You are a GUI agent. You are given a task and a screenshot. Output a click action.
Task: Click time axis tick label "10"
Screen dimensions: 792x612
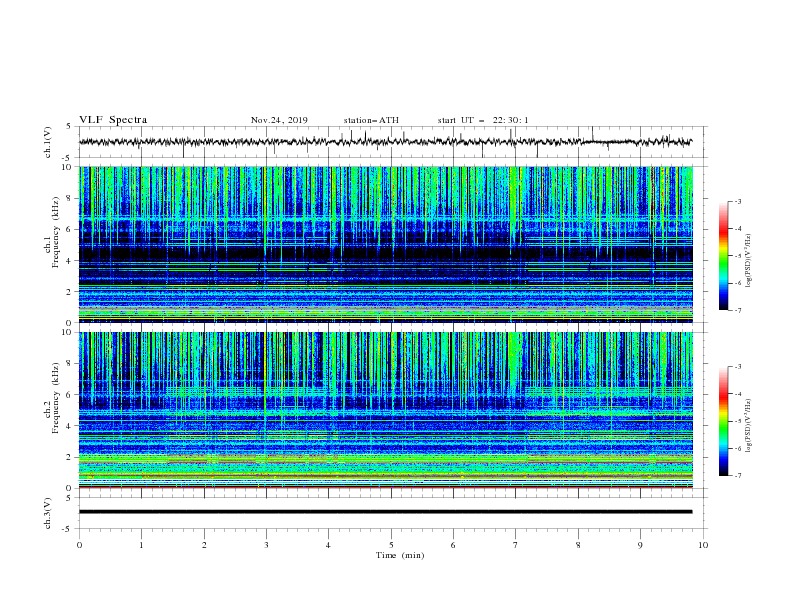point(703,545)
